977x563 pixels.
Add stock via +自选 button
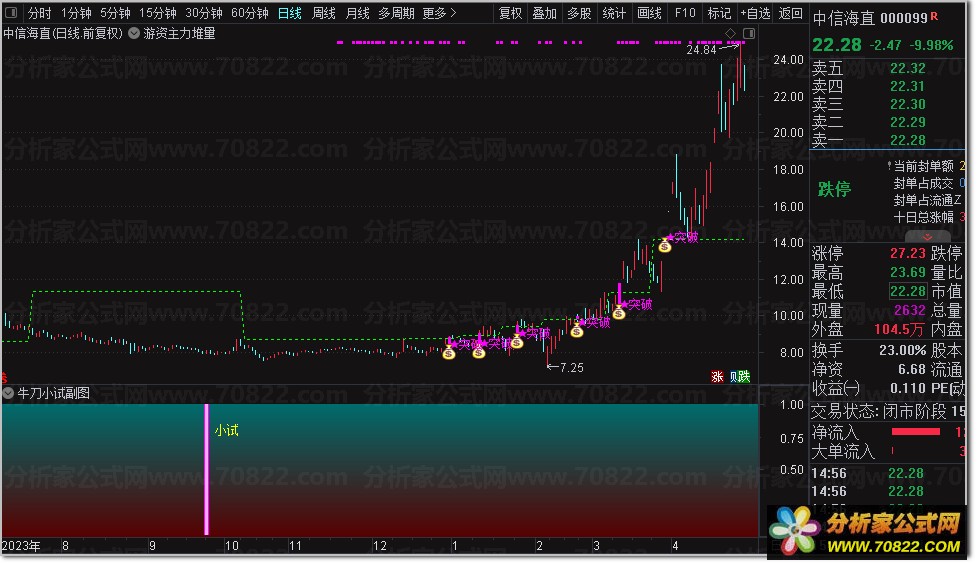point(755,13)
